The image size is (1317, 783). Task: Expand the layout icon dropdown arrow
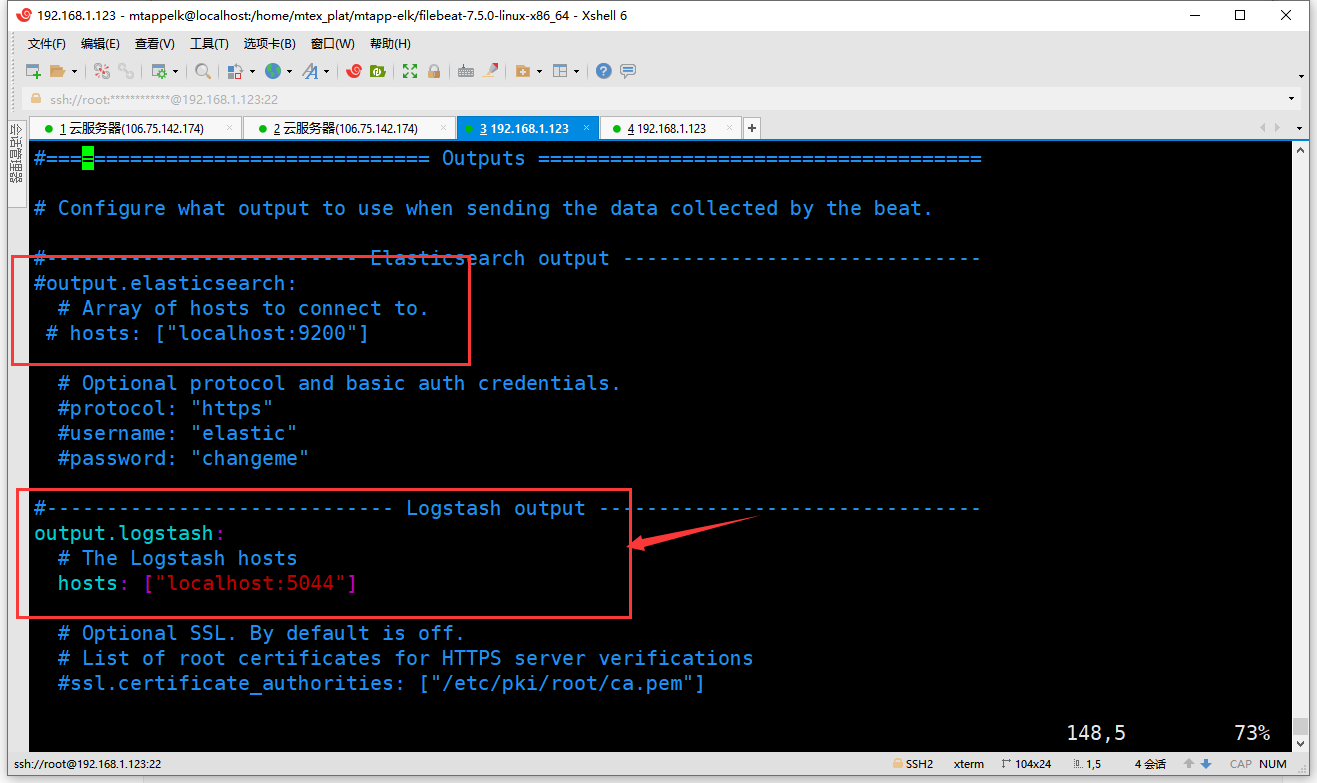pos(576,71)
